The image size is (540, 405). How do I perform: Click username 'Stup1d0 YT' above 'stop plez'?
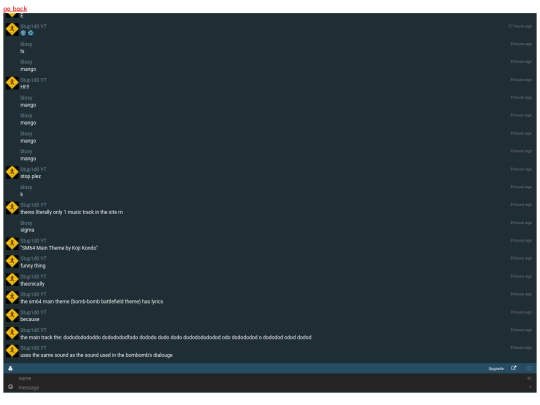click(33, 169)
